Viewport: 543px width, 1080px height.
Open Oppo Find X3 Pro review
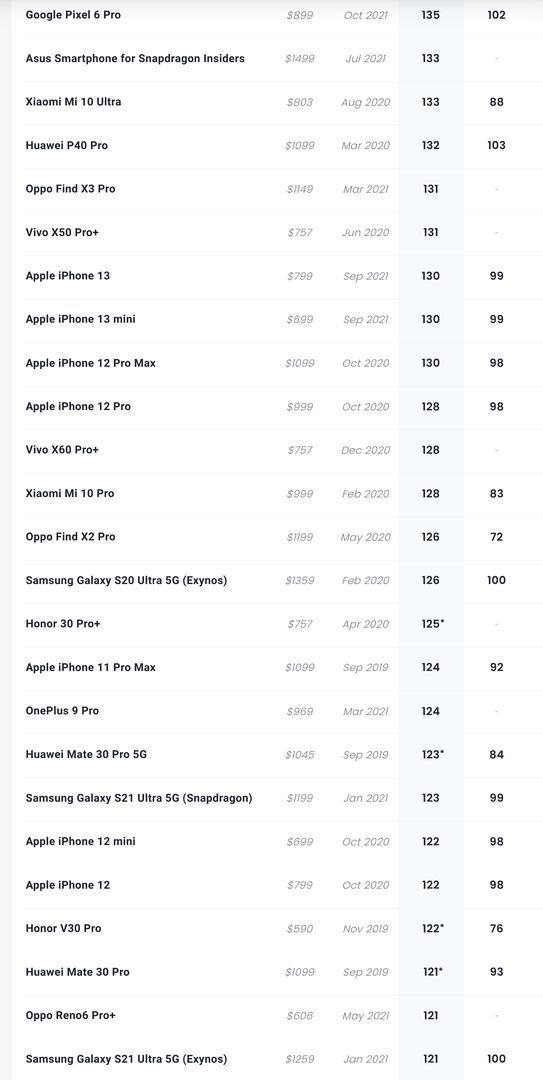click(70, 189)
